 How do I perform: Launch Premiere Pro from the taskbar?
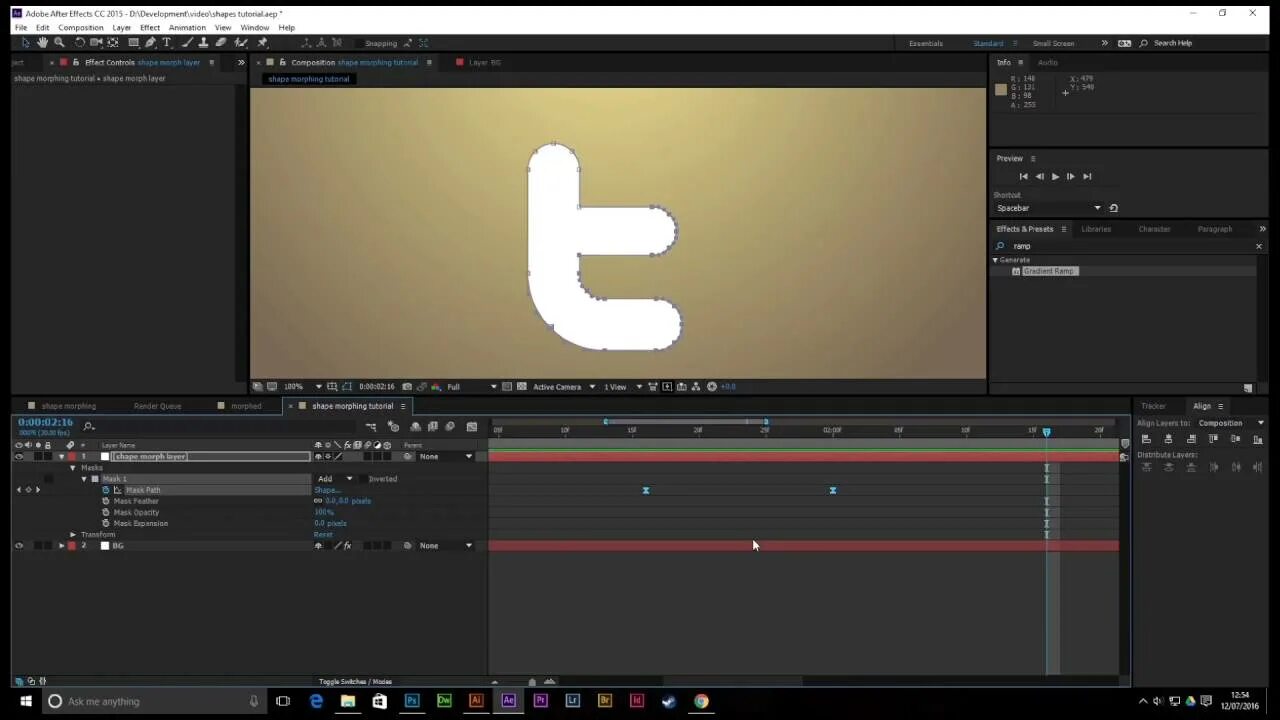540,701
